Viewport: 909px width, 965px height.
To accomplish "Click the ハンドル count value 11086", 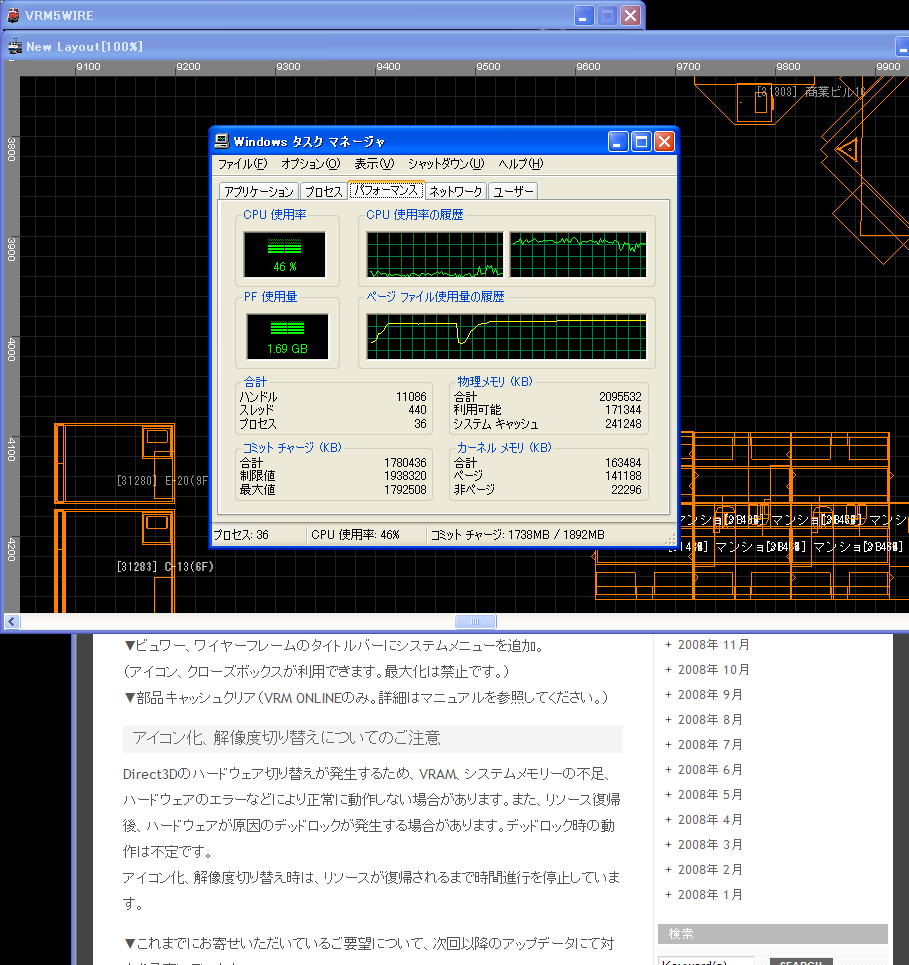I will (411, 397).
